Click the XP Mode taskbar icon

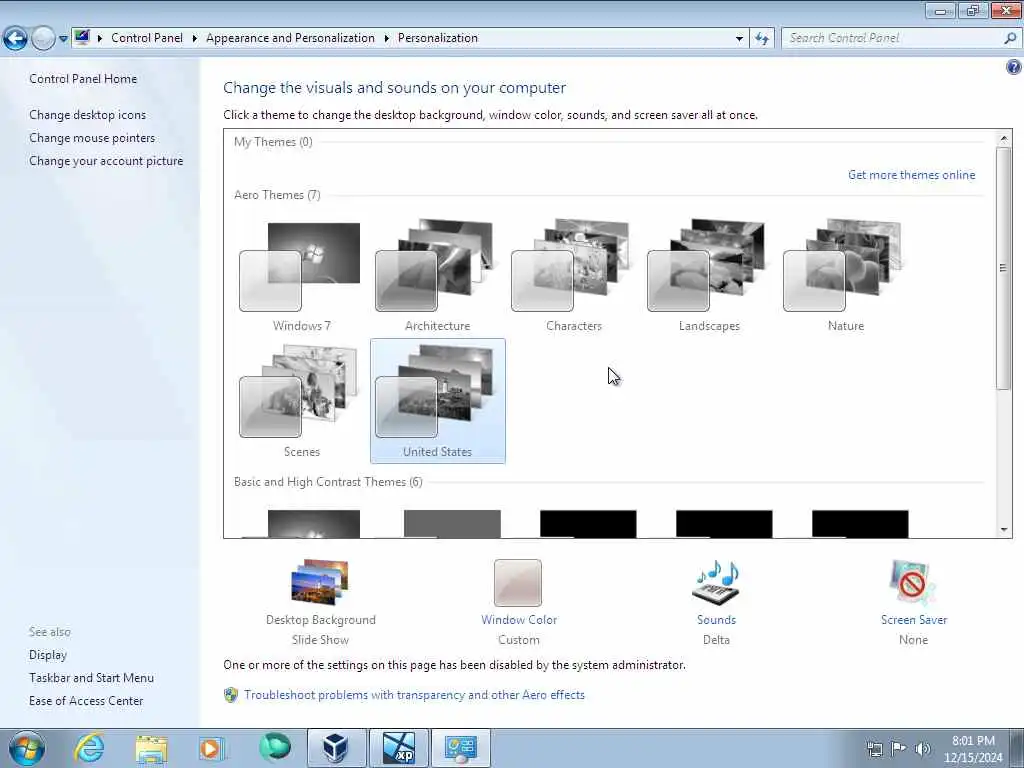(399, 748)
